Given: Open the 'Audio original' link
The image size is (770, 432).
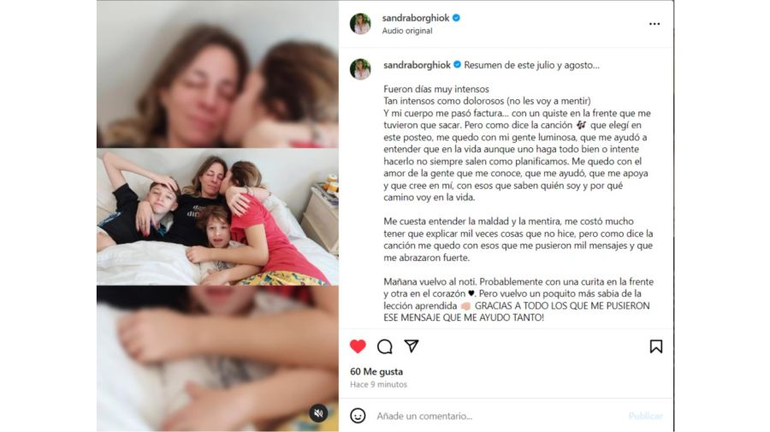Looking at the screenshot, I should [x=407, y=30].
